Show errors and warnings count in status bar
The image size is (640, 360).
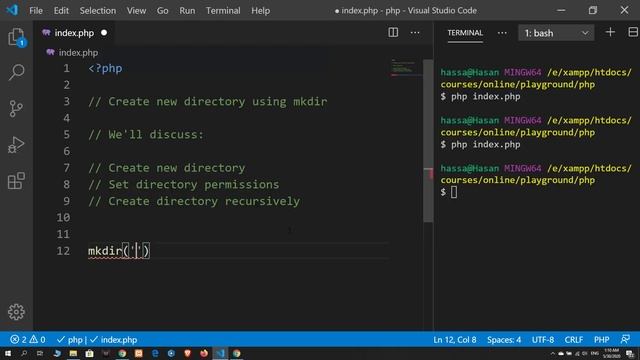pos(28,340)
